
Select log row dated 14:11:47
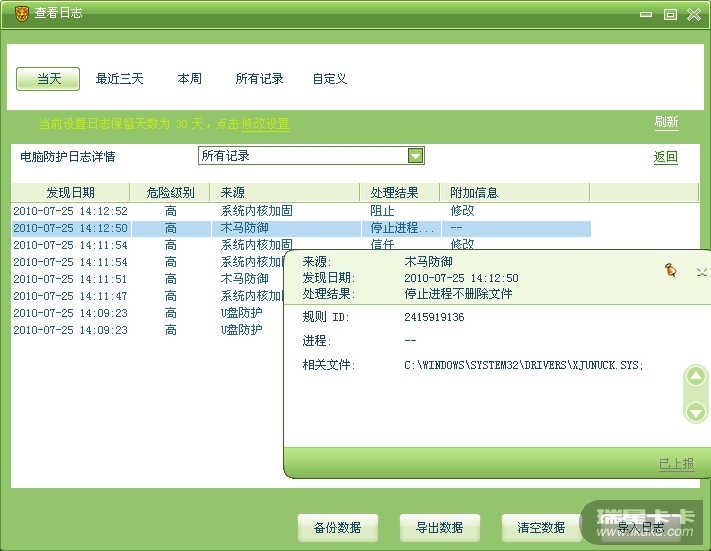coord(148,296)
